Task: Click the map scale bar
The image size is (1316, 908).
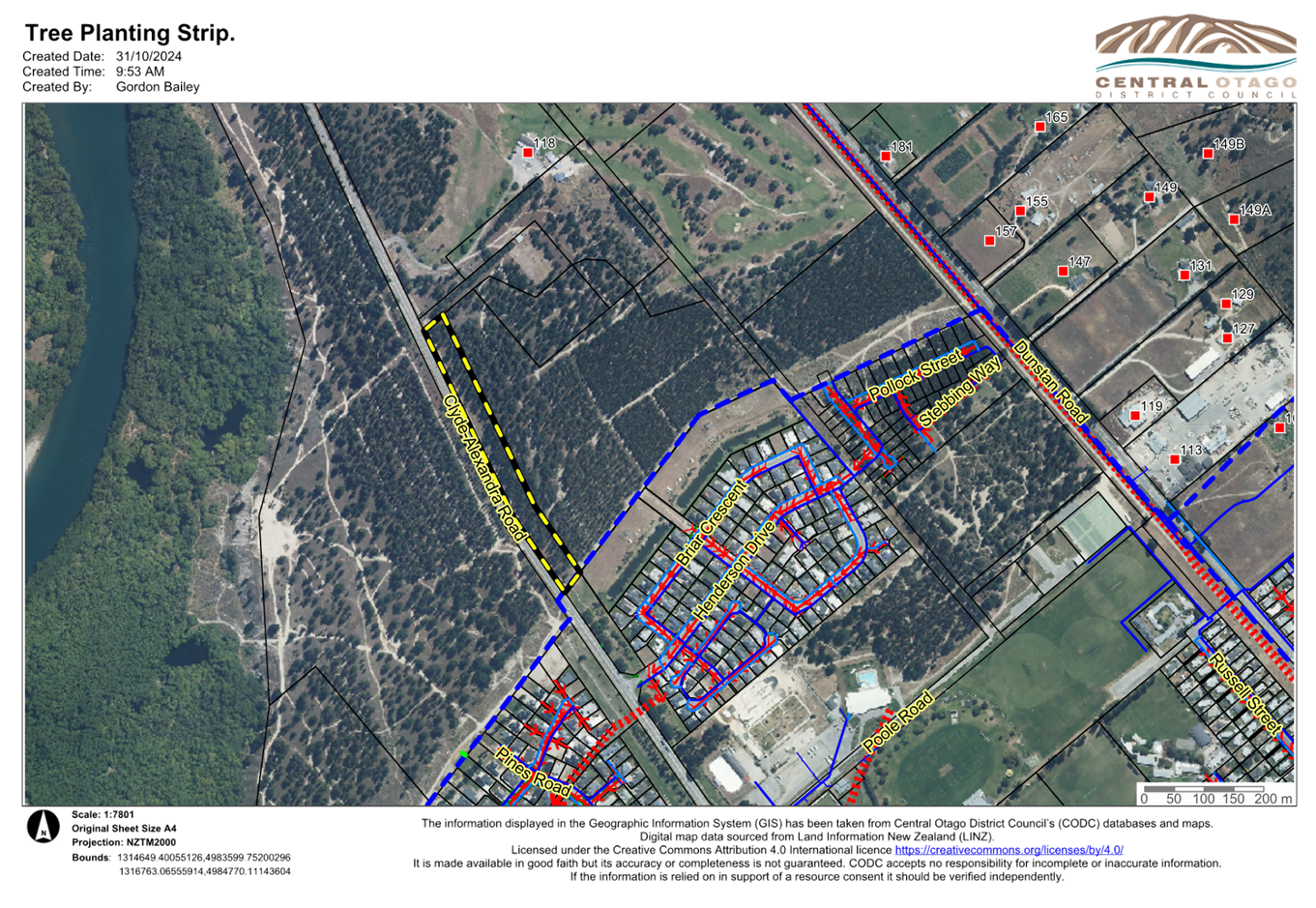Action: (1216, 794)
